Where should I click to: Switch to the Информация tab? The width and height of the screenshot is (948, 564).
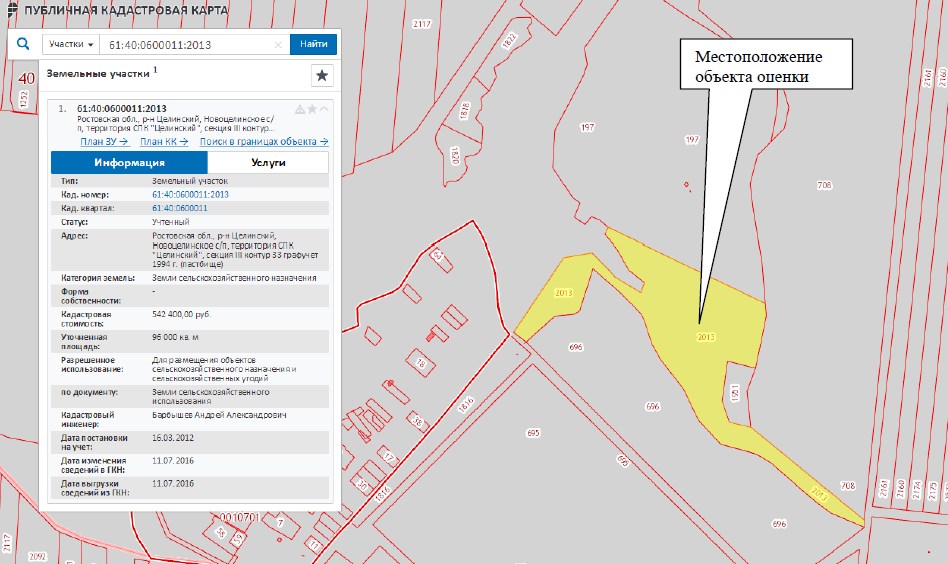pos(129,162)
